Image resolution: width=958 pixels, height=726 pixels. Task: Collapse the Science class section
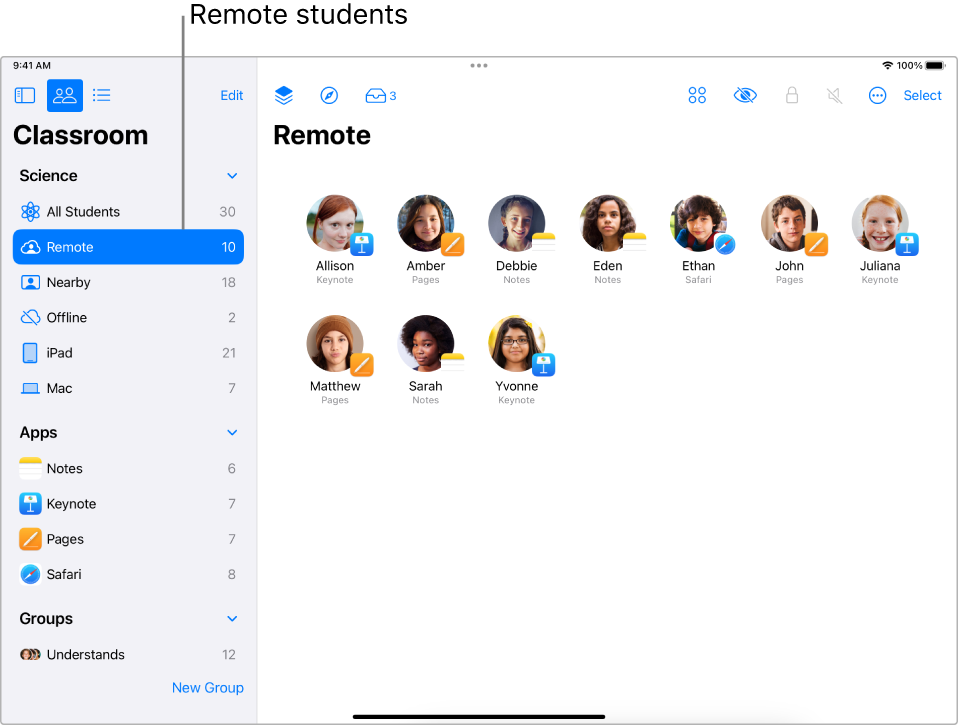pyautogui.click(x=232, y=176)
